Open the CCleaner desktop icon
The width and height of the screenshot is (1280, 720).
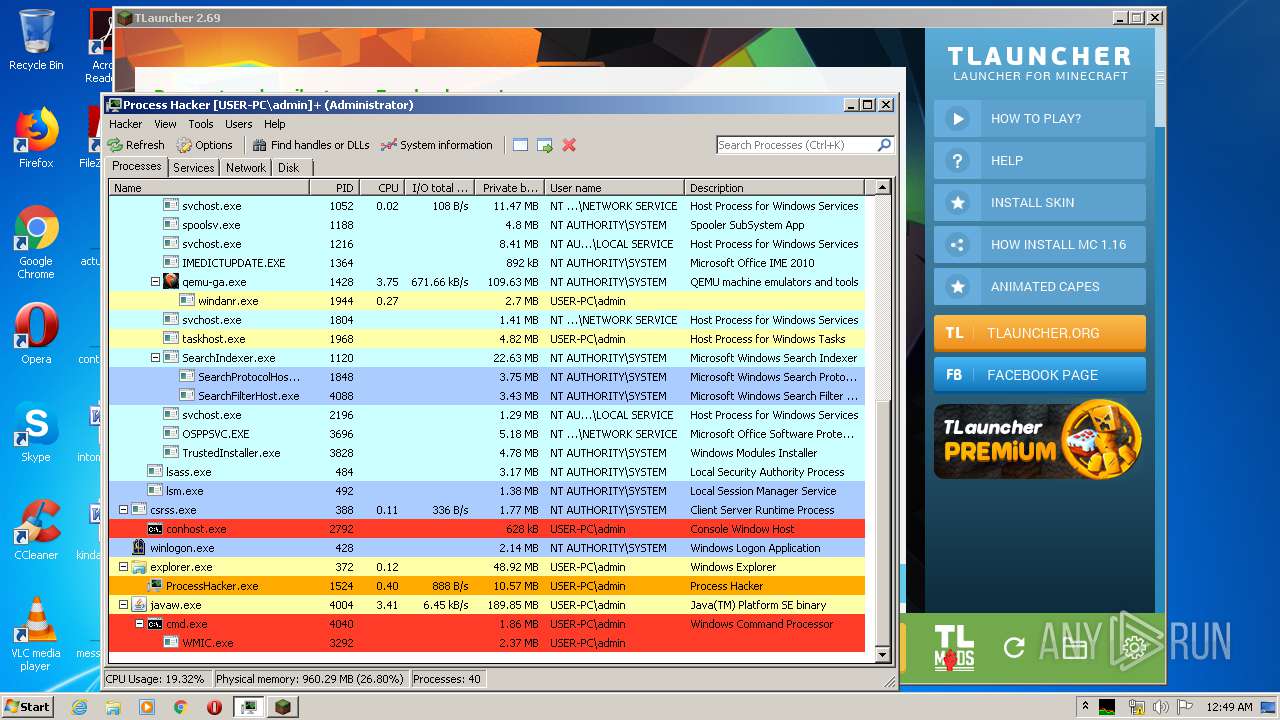click(36, 530)
